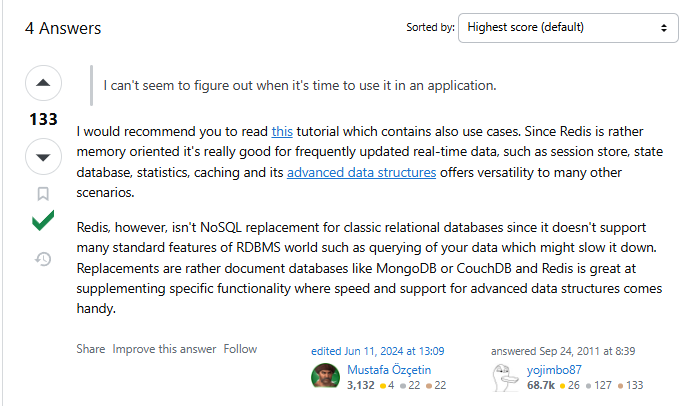Open the Highest score (default) sort dropdown
Image resolution: width=691 pixels, height=406 pixels.
(568, 28)
